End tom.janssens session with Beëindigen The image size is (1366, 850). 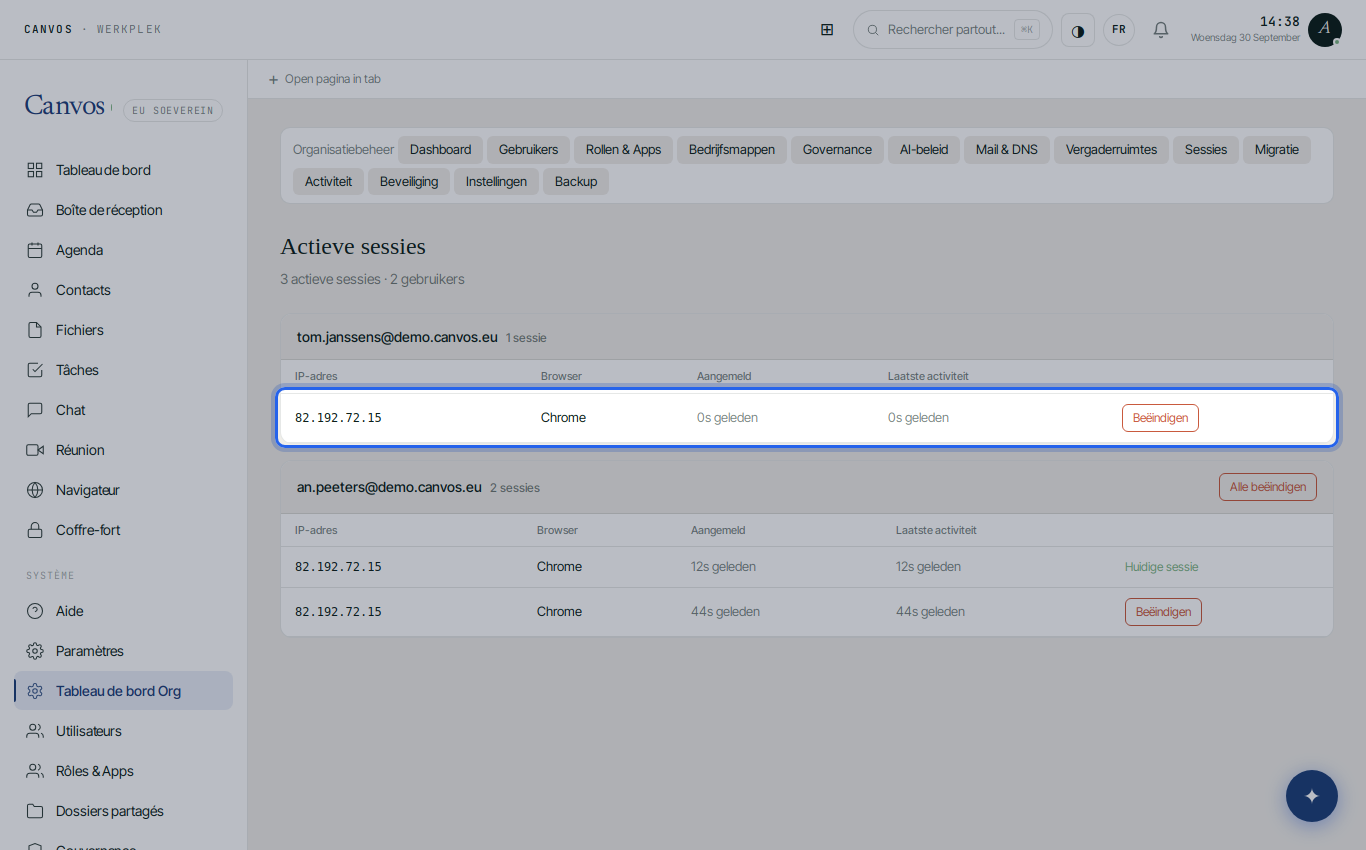(1160, 418)
